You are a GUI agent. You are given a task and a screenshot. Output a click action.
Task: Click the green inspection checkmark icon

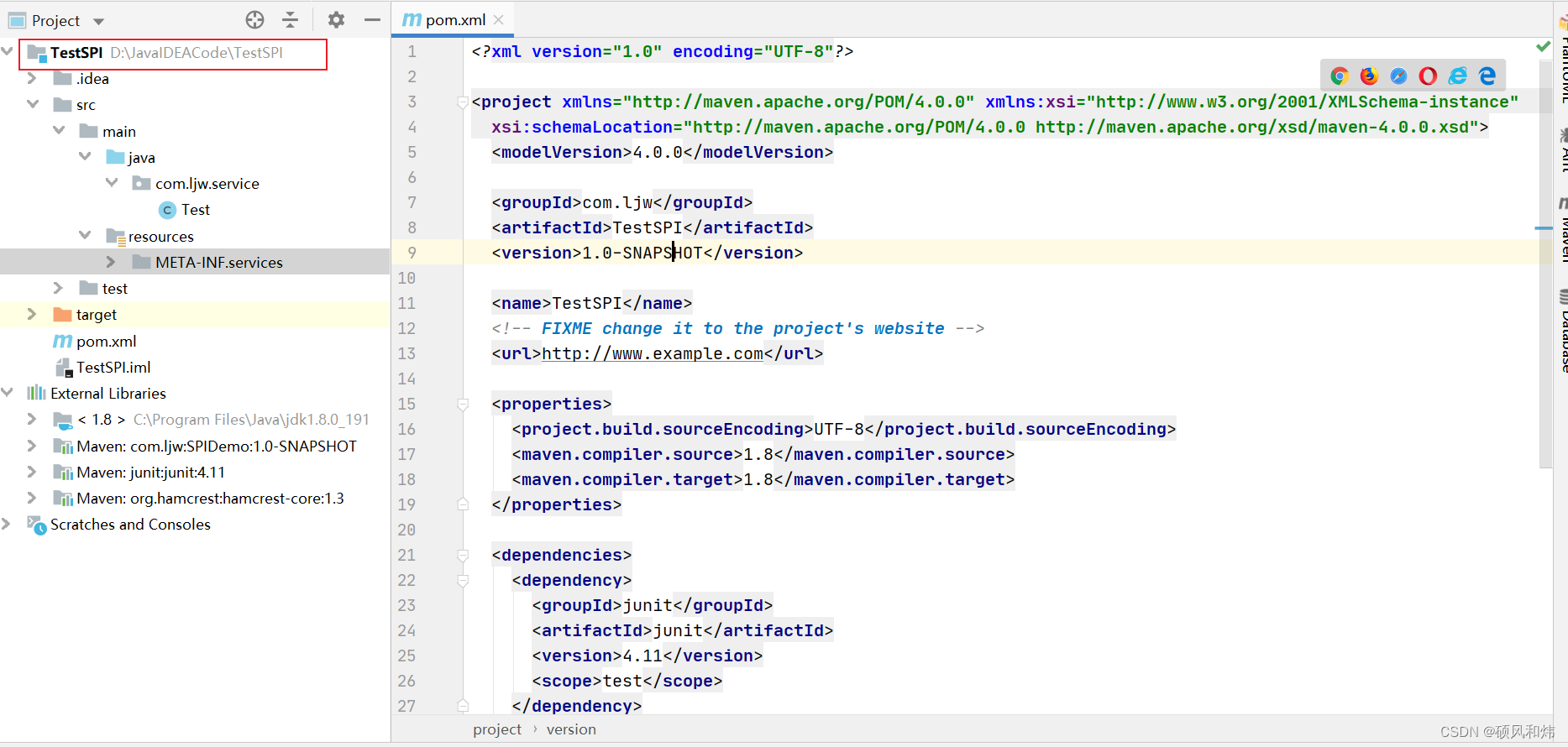1543,47
